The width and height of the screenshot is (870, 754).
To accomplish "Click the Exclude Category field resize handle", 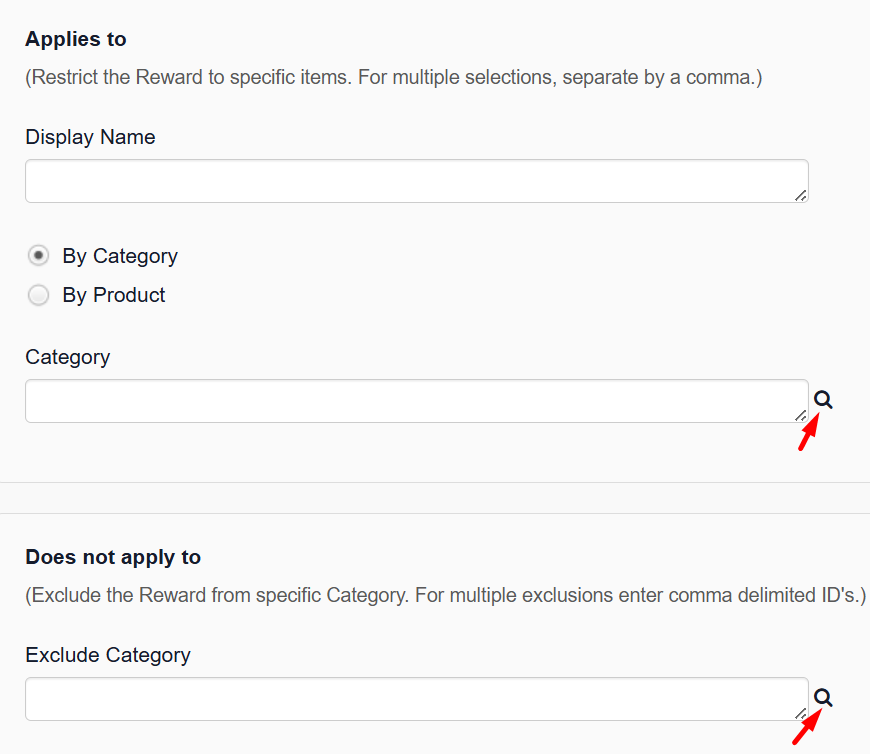I will (x=801, y=713).
